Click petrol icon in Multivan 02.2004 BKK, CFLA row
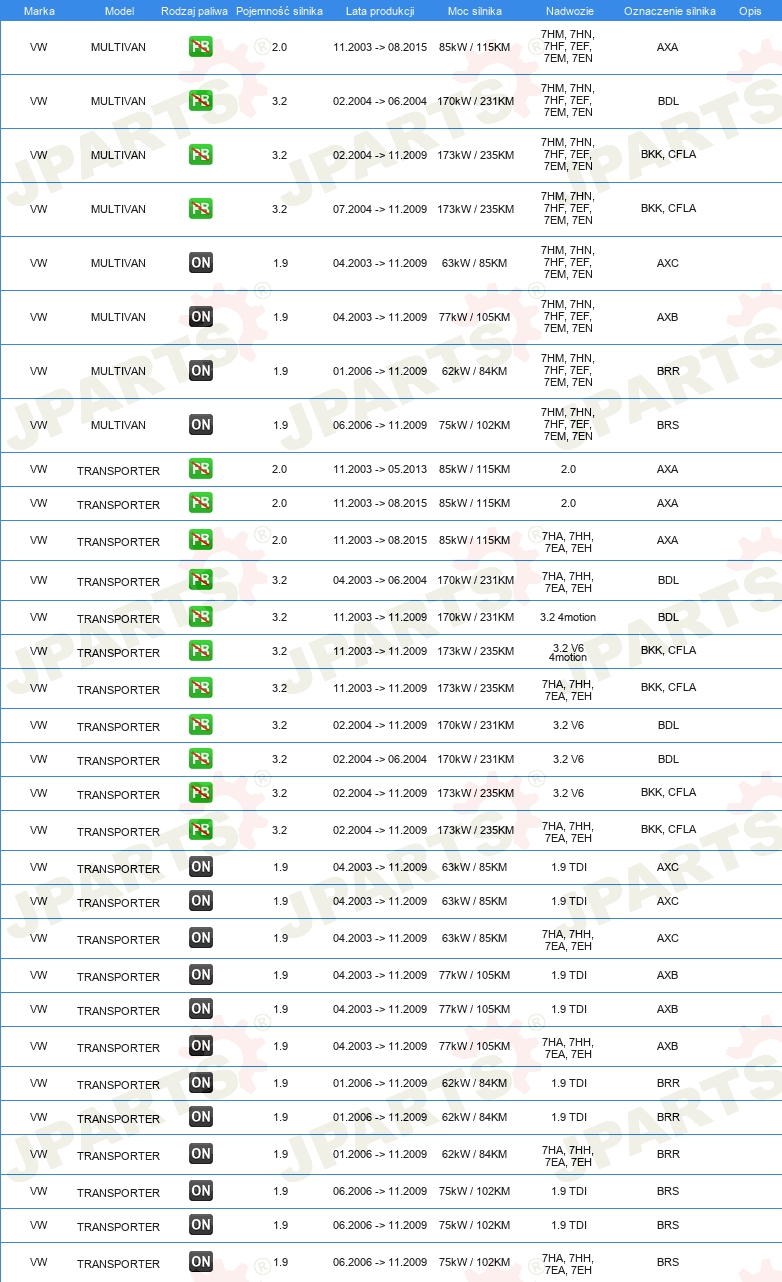 pyautogui.click(x=201, y=155)
